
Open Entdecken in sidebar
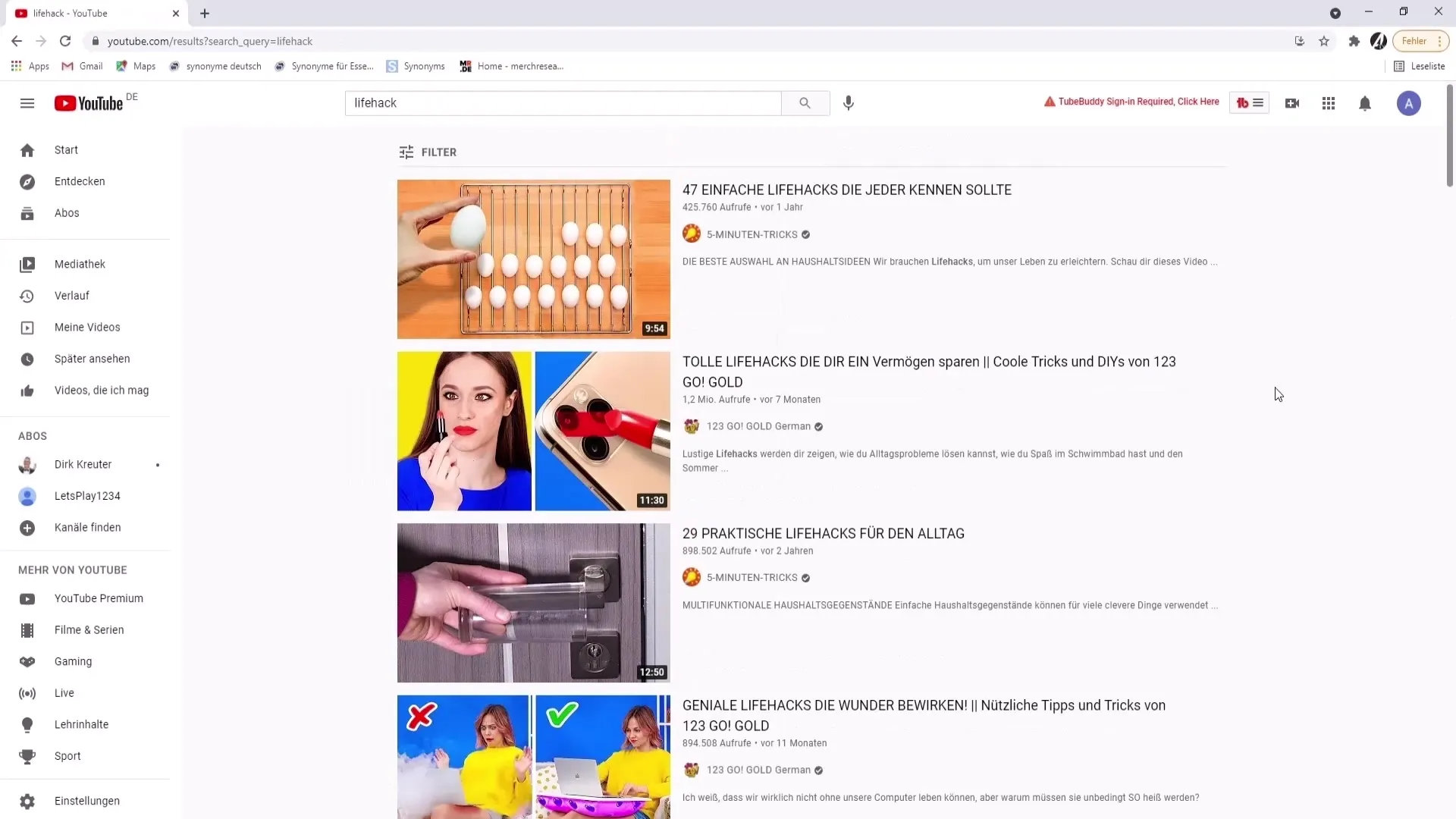[85, 182]
